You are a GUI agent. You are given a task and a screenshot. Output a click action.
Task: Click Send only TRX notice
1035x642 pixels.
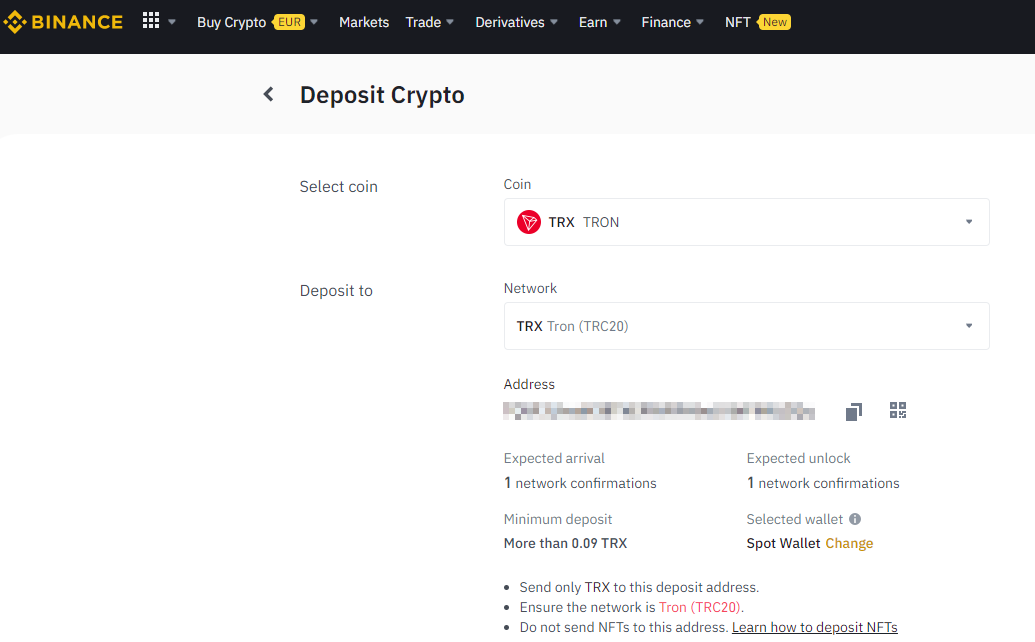point(639,587)
